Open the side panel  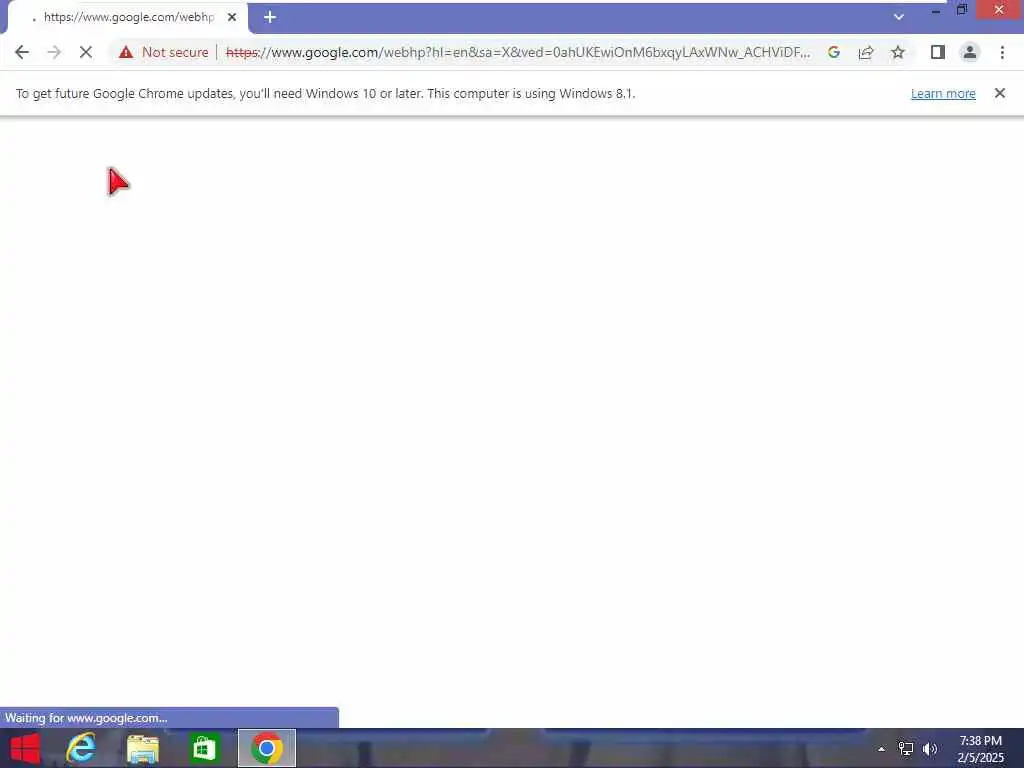[x=938, y=52]
